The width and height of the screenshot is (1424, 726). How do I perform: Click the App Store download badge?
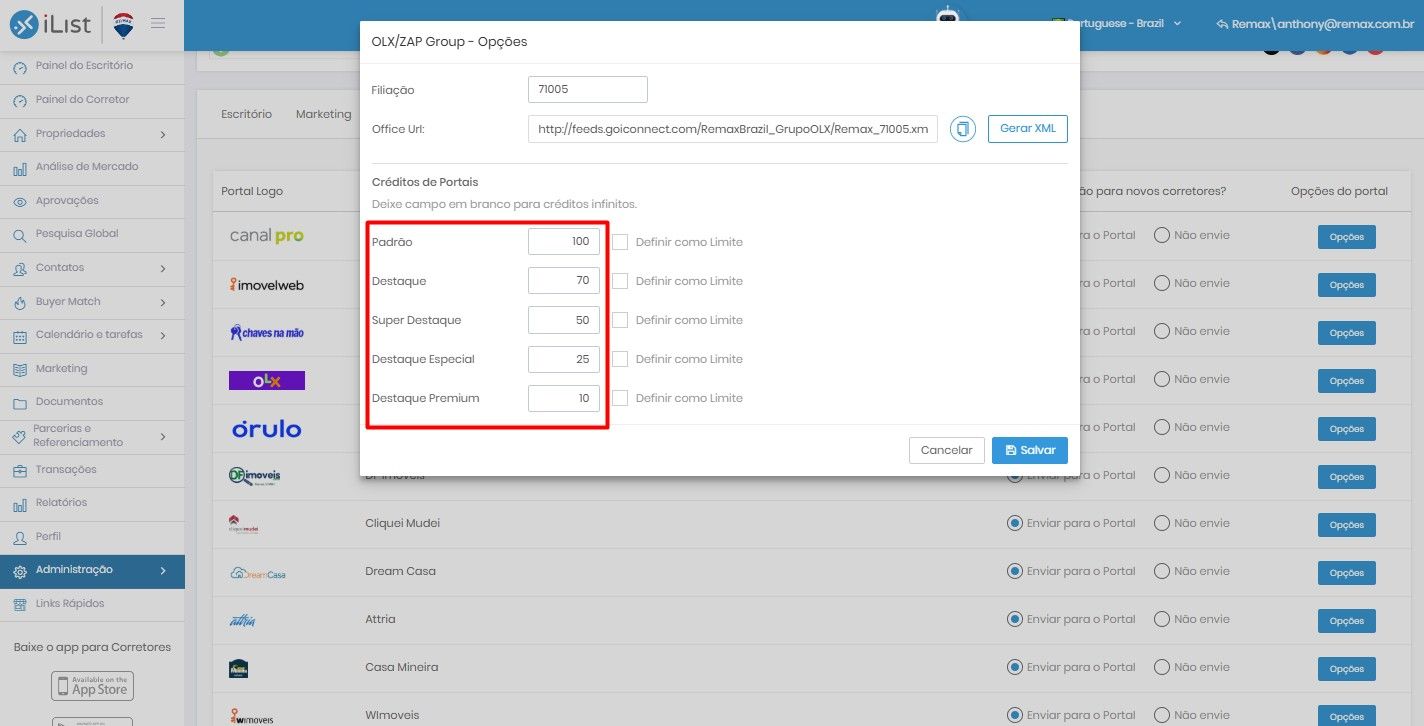click(x=92, y=686)
